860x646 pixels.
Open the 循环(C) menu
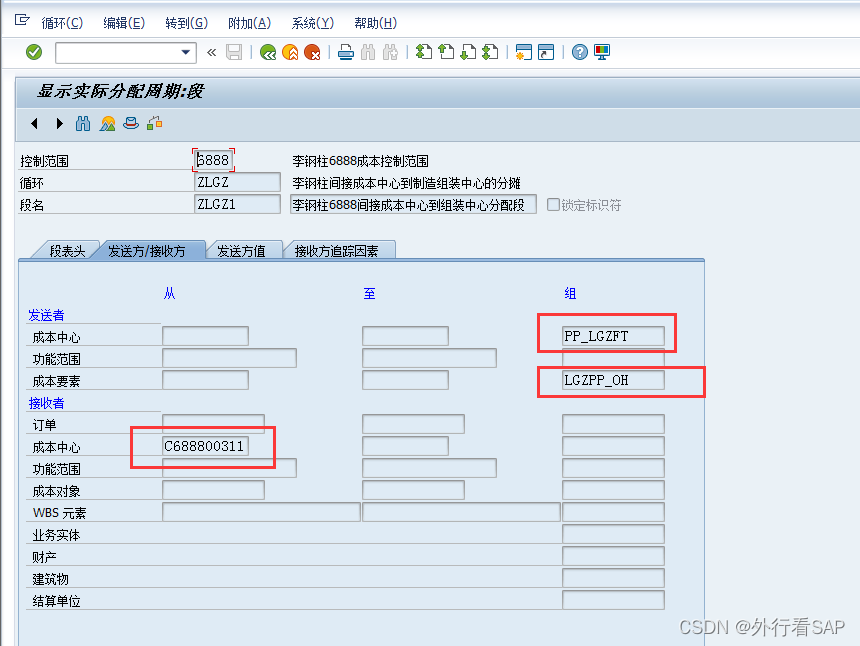(62, 23)
